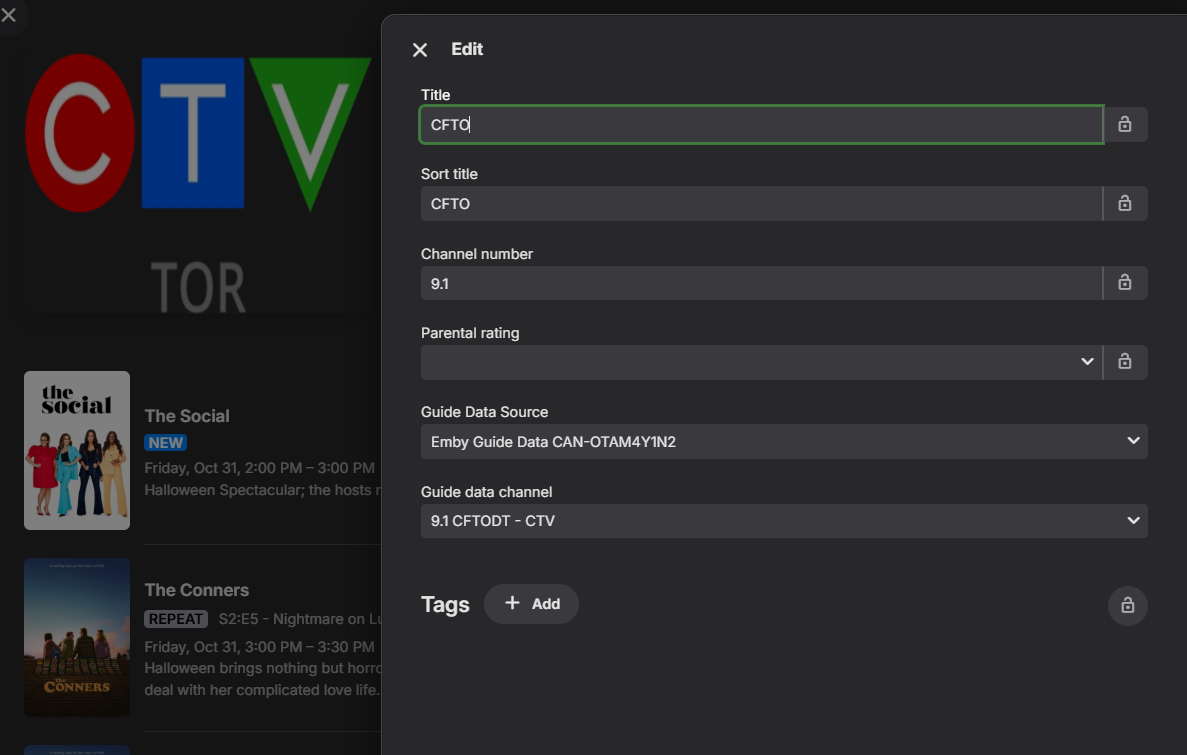
Task: Click the 'S2:E5 - Nightmare on' episode text
Action: point(300,619)
